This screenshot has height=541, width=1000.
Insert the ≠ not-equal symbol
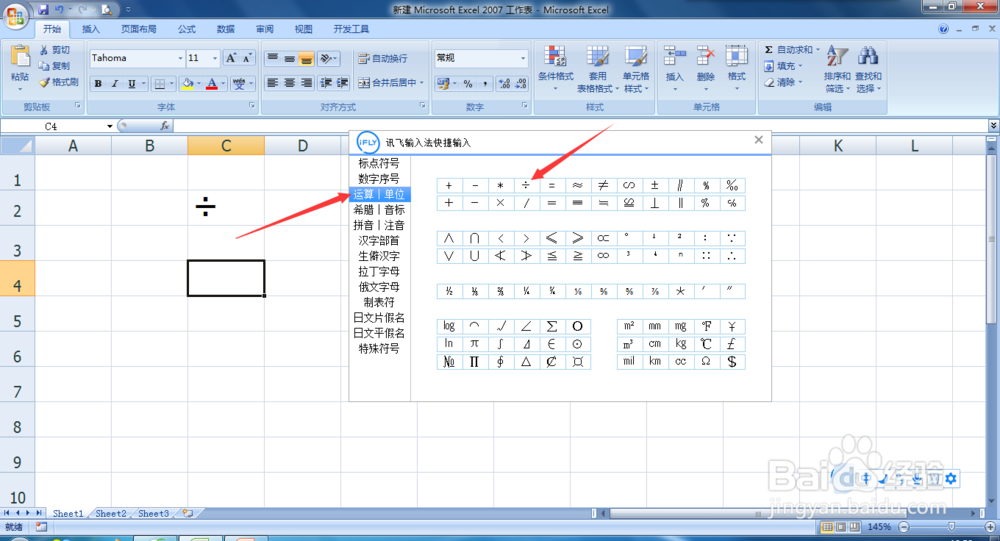point(603,185)
